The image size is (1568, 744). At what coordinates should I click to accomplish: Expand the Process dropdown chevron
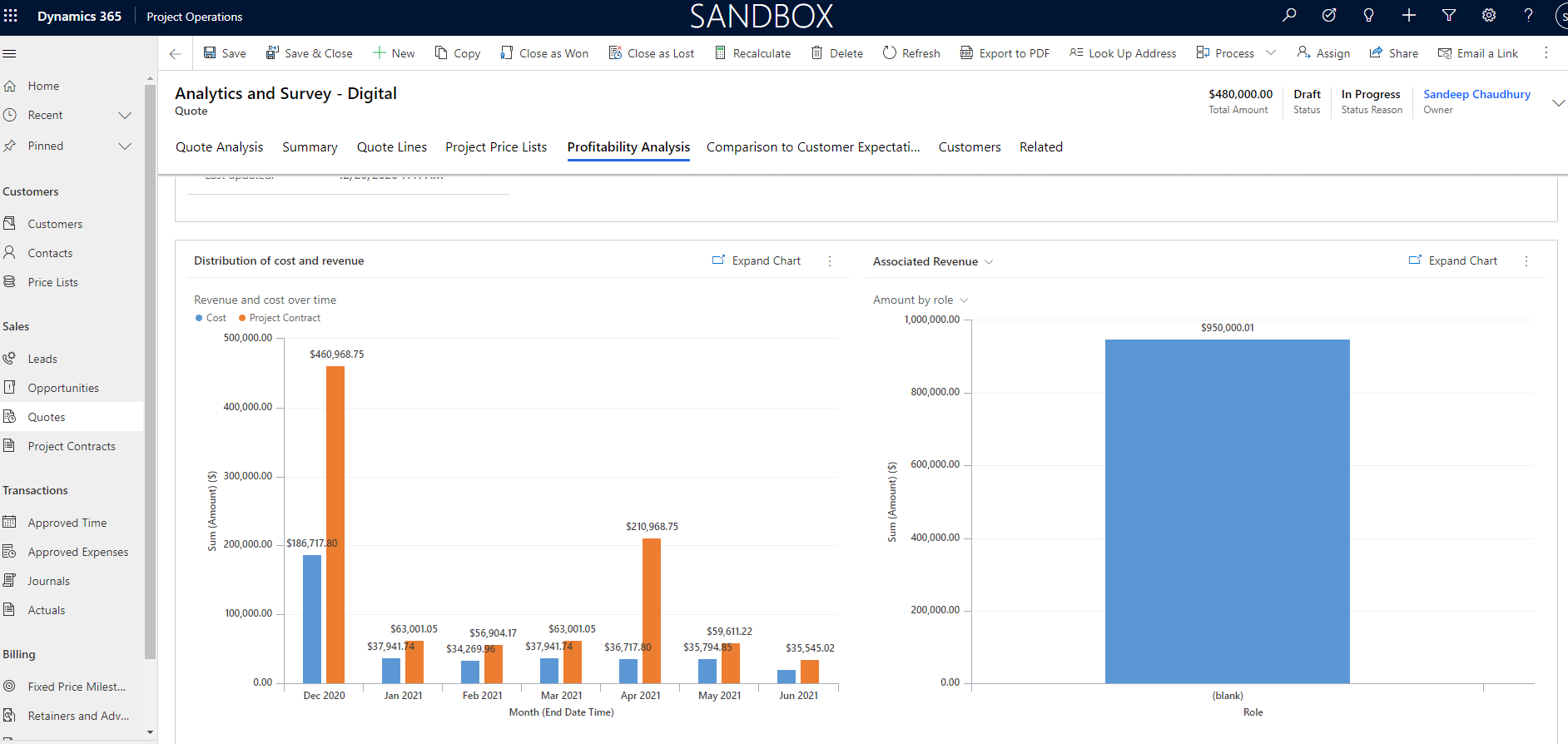[1271, 52]
